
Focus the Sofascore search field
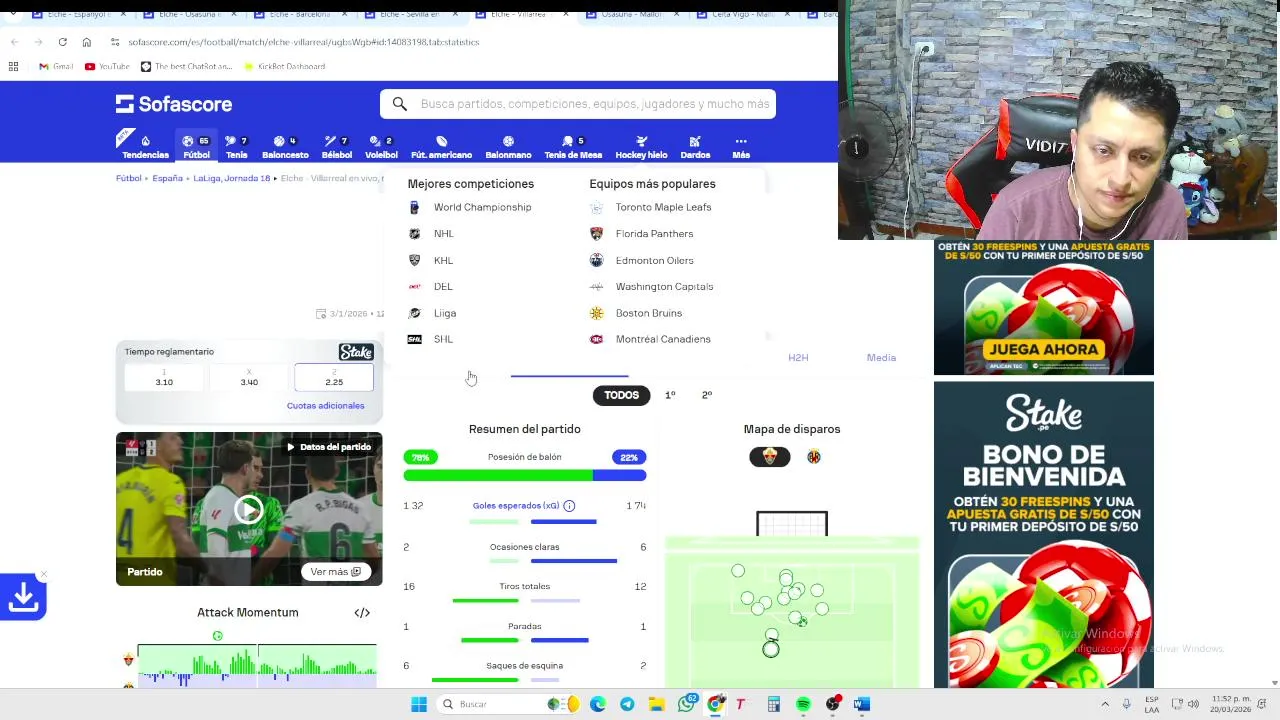pyautogui.click(x=577, y=104)
